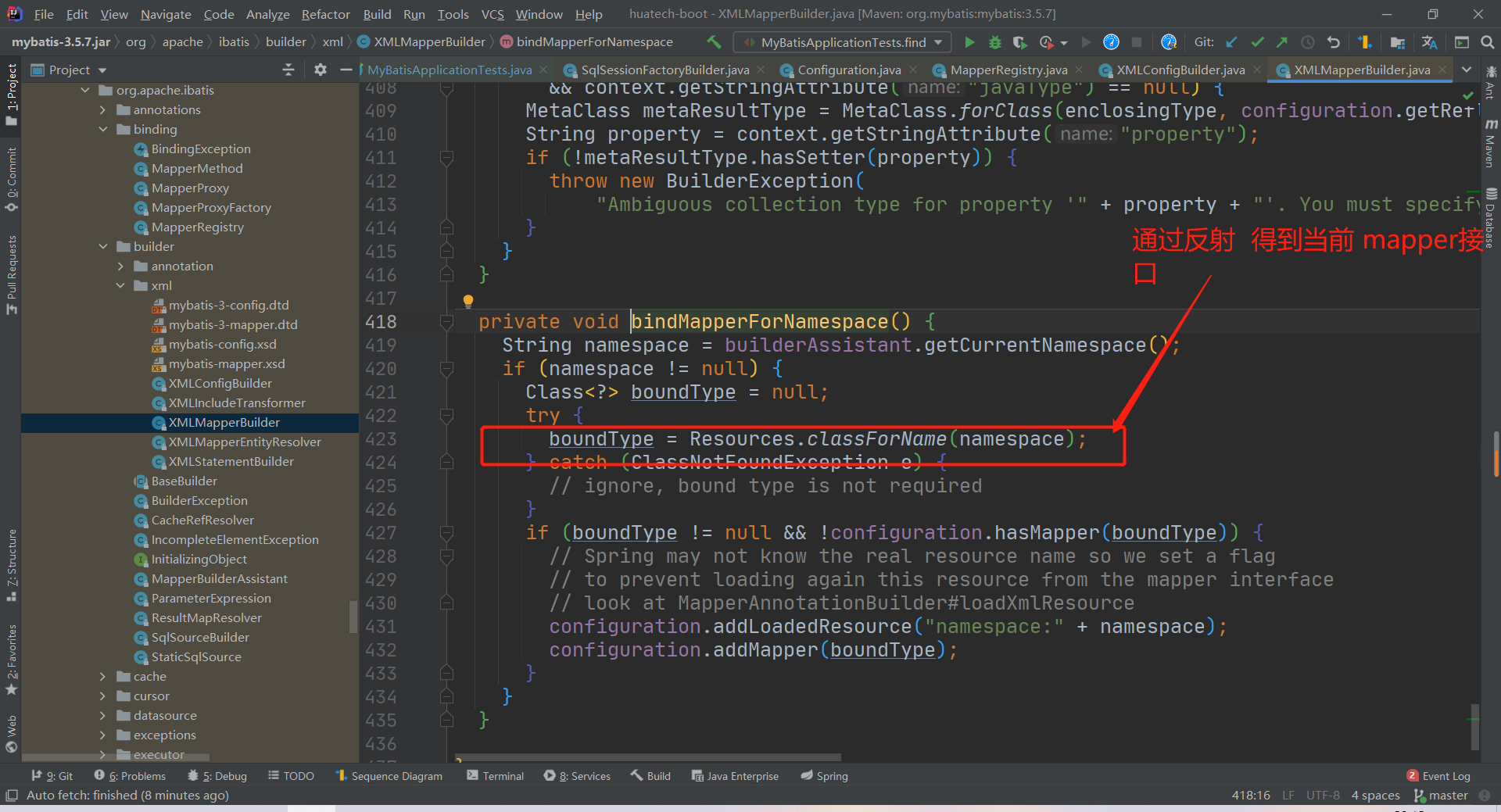Switch to Configuration.java editor tab
This screenshot has height=812, width=1501.
click(x=849, y=70)
